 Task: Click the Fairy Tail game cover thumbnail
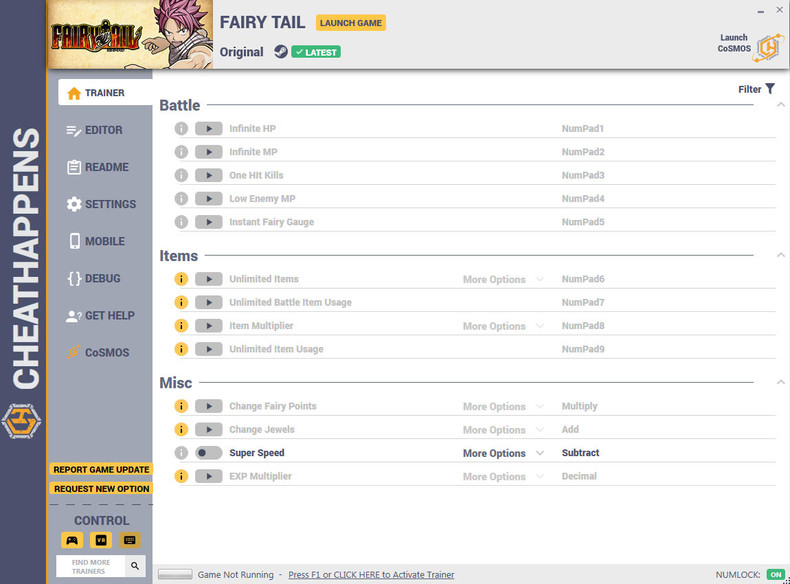(x=130, y=34)
